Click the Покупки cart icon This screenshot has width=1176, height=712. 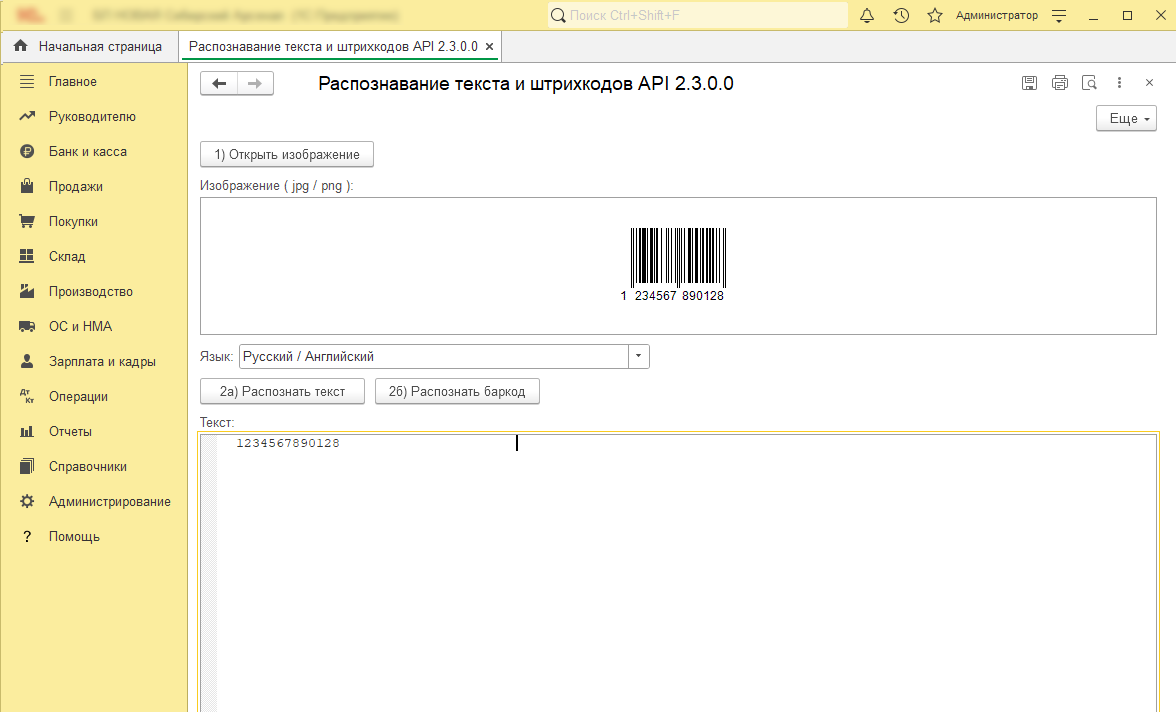pos(27,221)
